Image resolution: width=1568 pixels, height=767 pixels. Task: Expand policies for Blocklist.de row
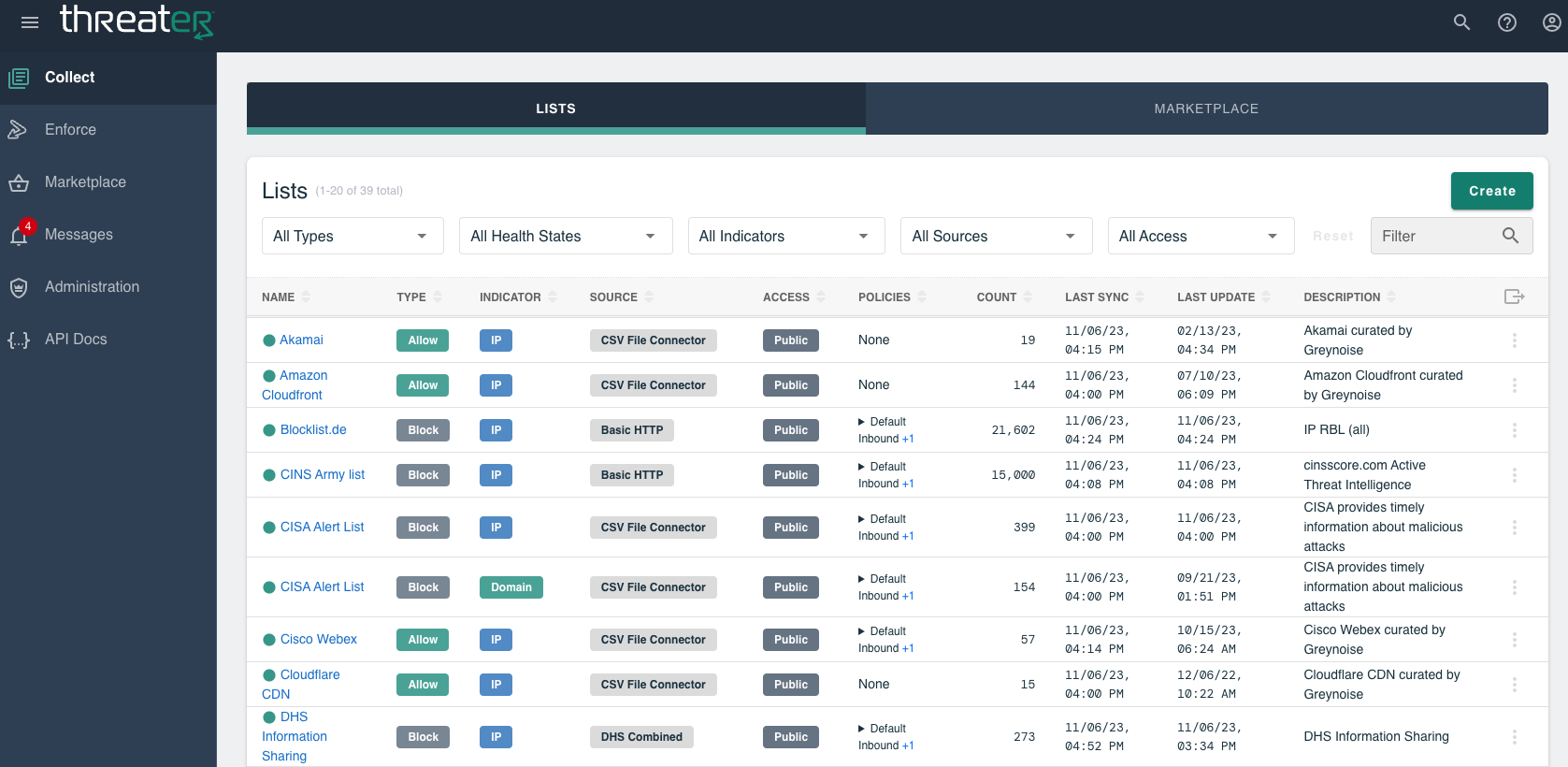tap(862, 422)
